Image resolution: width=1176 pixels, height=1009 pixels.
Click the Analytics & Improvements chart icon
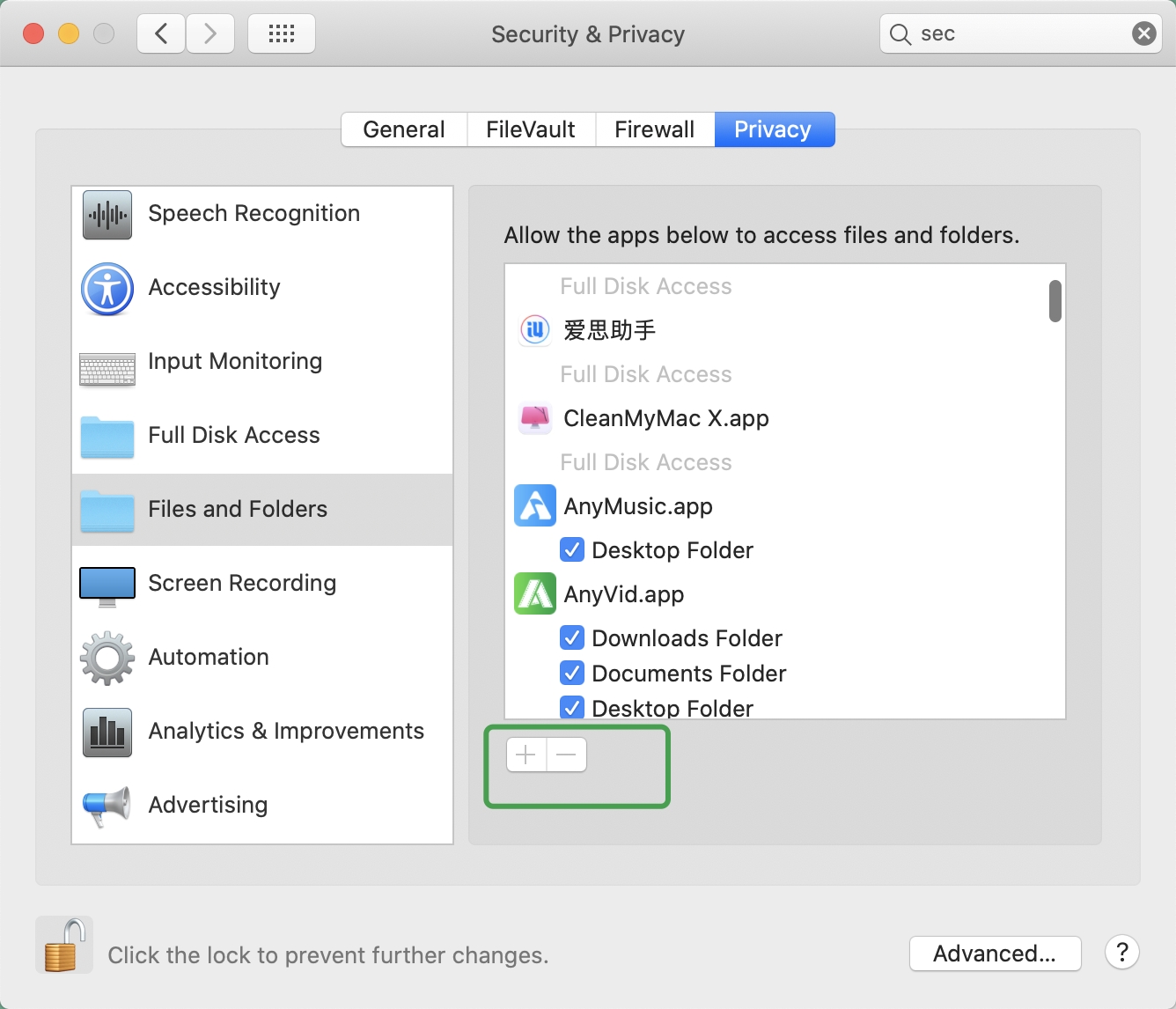(x=107, y=732)
